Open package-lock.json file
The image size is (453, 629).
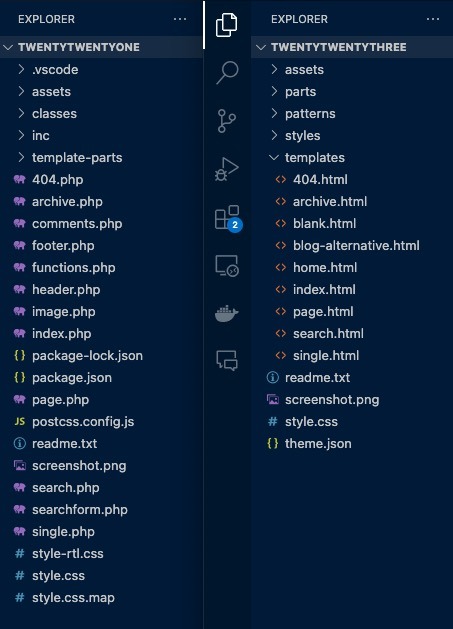(x=101, y=355)
